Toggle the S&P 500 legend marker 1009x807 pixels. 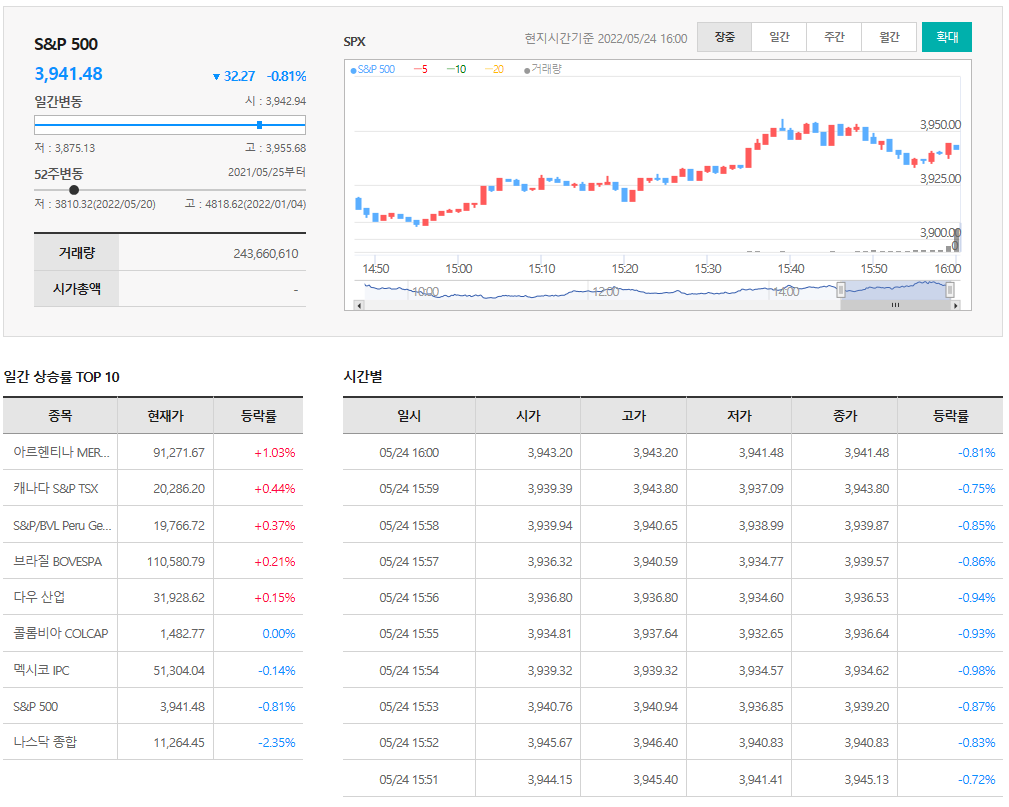pos(373,70)
